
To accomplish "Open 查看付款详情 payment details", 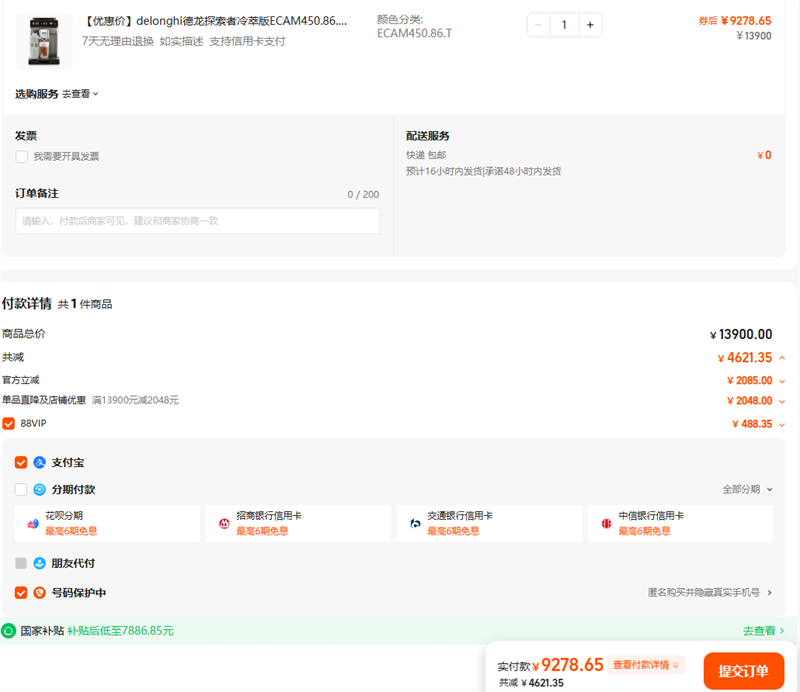I will click(x=646, y=665).
